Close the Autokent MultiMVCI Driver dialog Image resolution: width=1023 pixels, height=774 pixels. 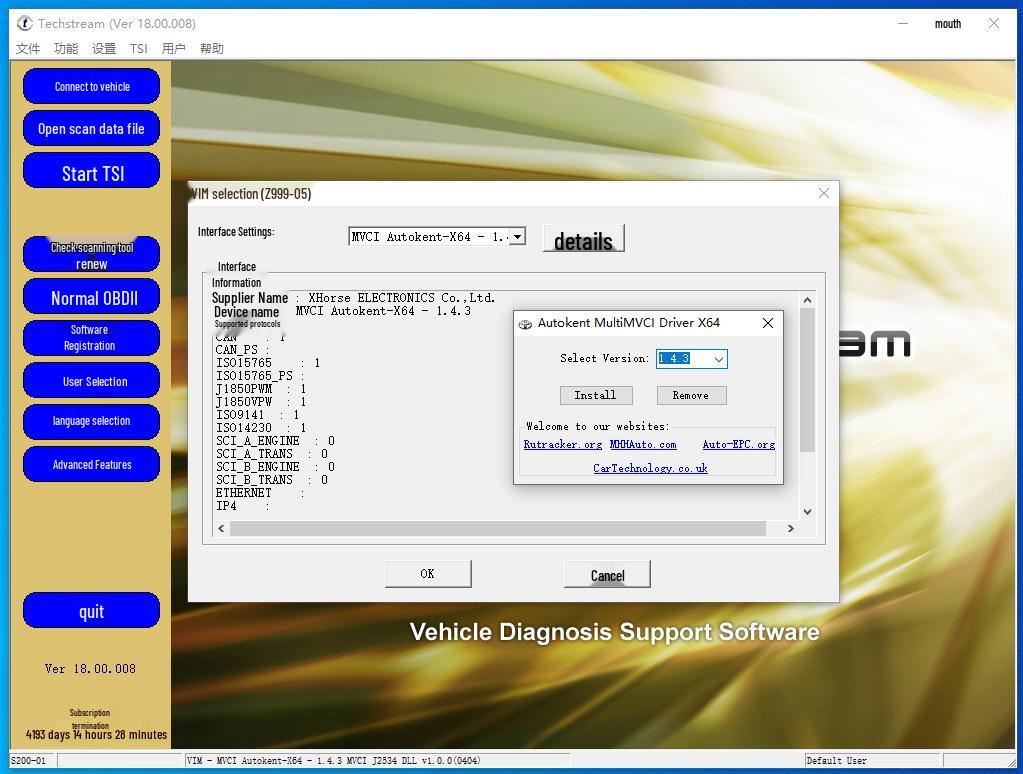coord(768,323)
